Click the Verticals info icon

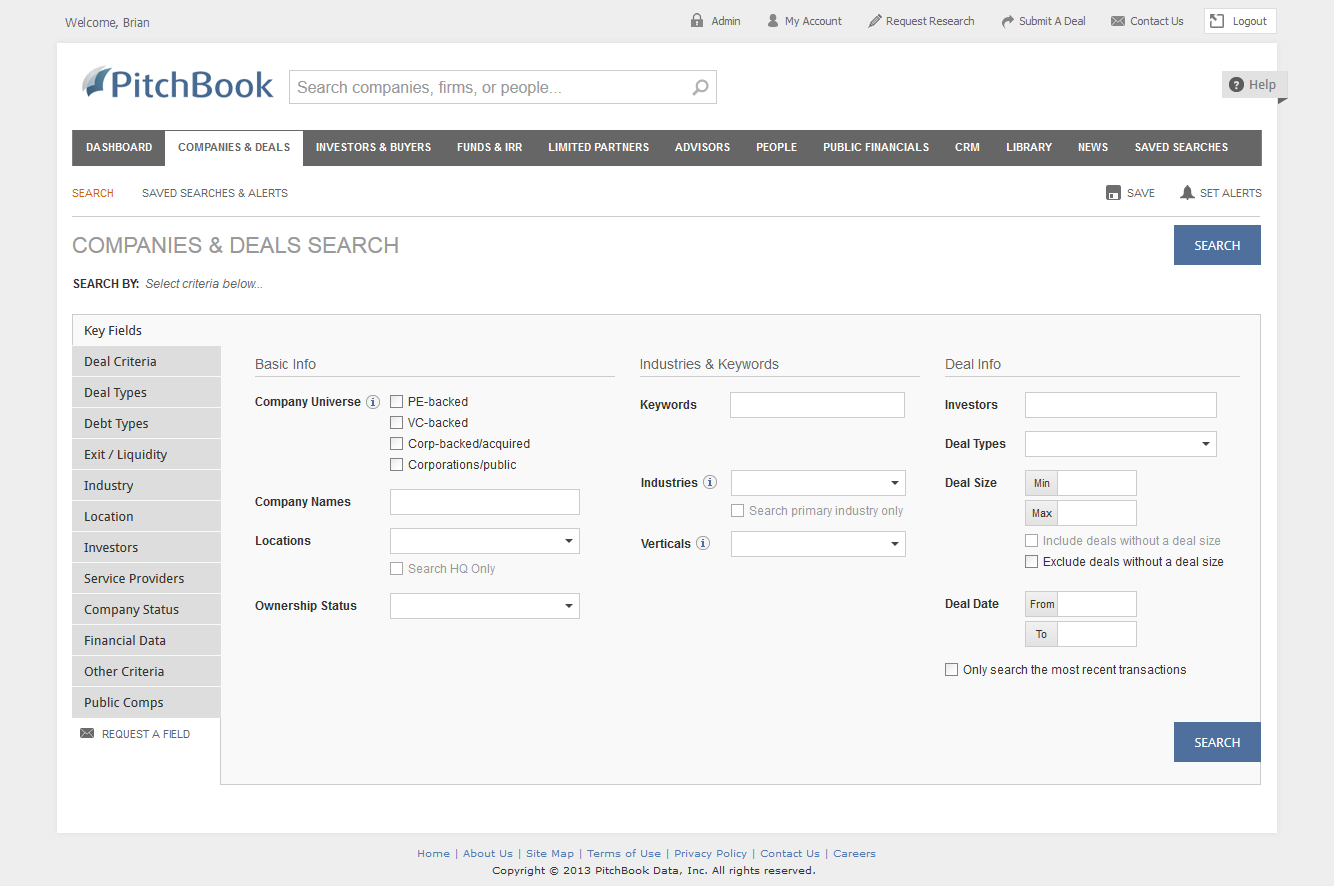coord(703,544)
